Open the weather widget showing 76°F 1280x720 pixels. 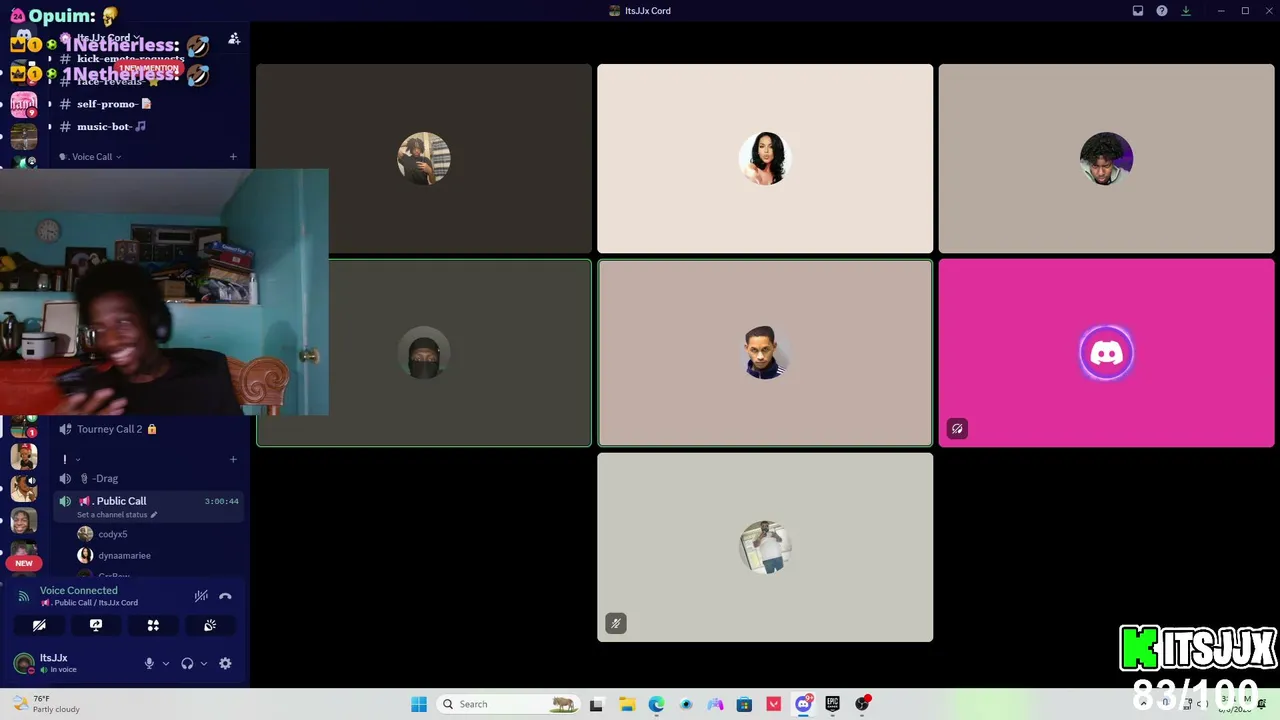[x=46, y=704]
